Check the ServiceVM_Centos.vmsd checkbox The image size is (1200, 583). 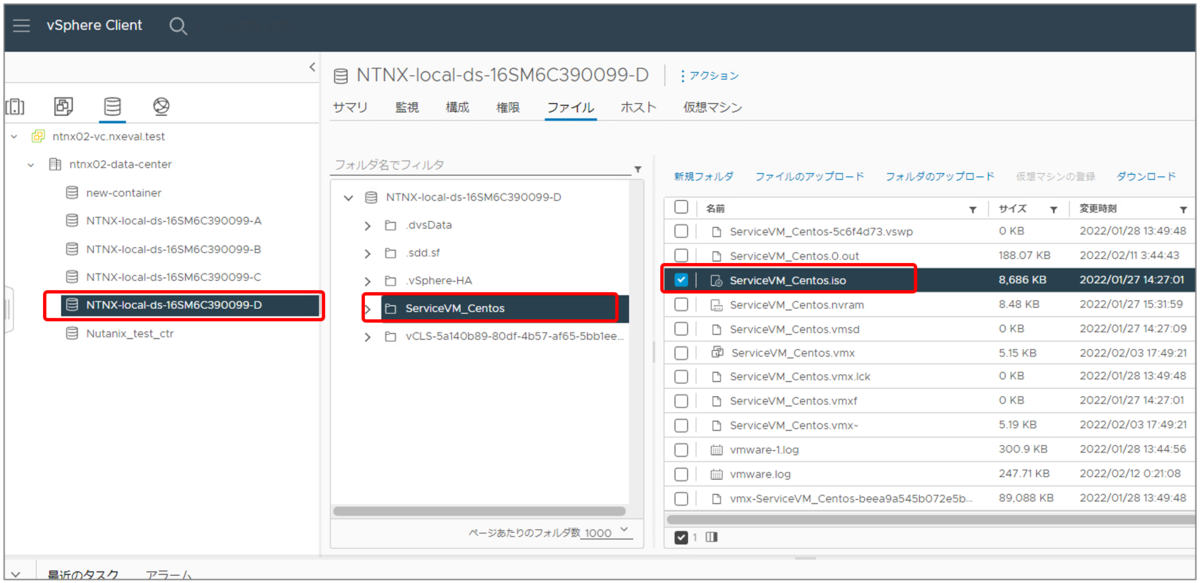681,329
